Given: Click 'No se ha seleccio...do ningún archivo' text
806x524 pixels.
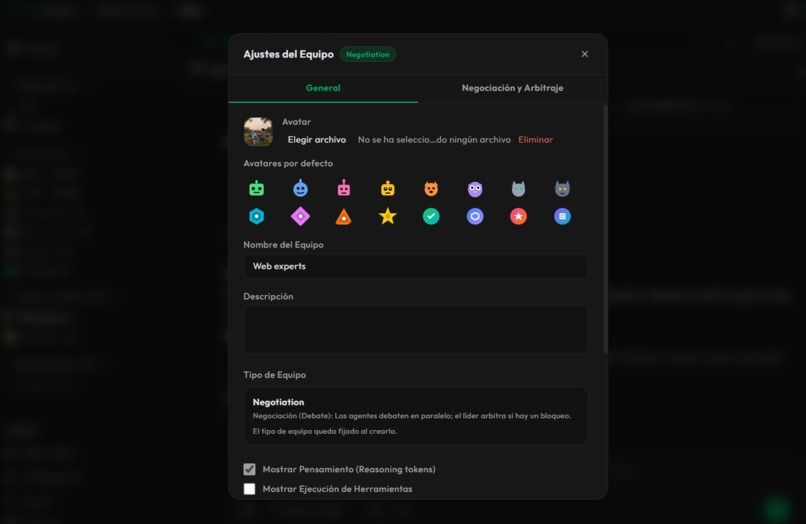Looking at the screenshot, I should tap(434, 139).
